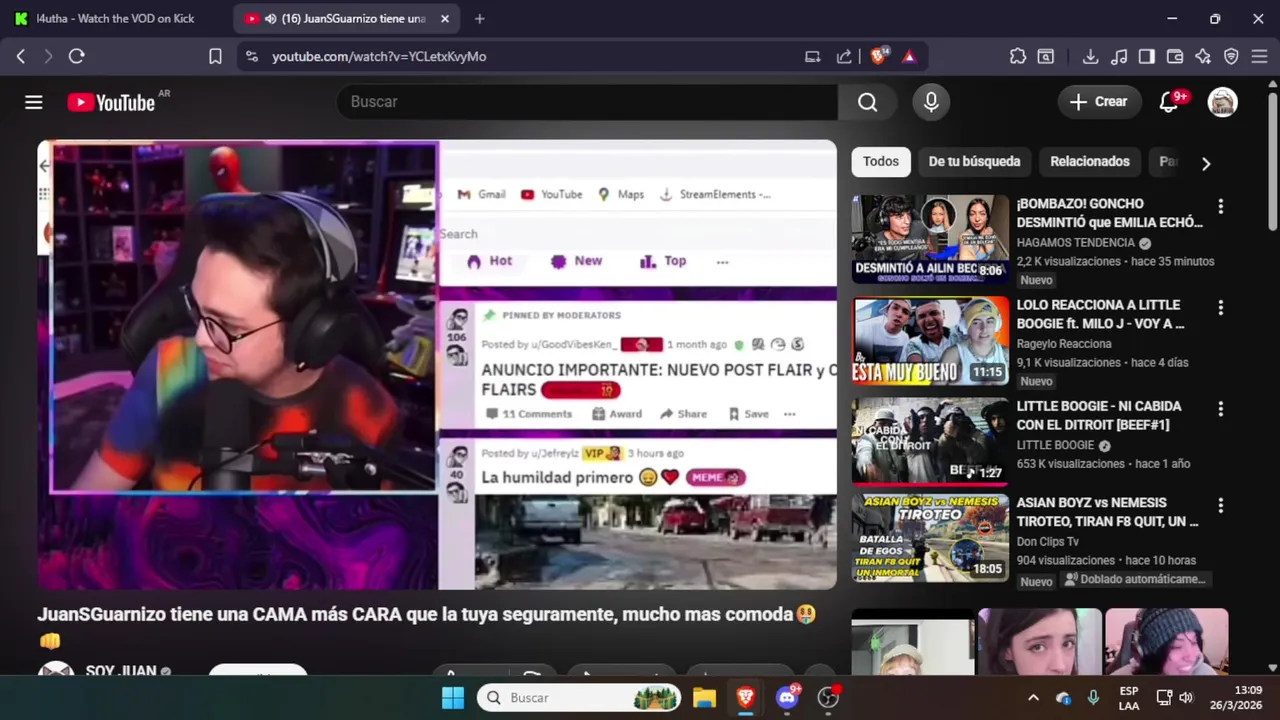The width and height of the screenshot is (1280, 720).
Task: Click the Crear button
Action: pyautogui.click(x=1098, y=102)
